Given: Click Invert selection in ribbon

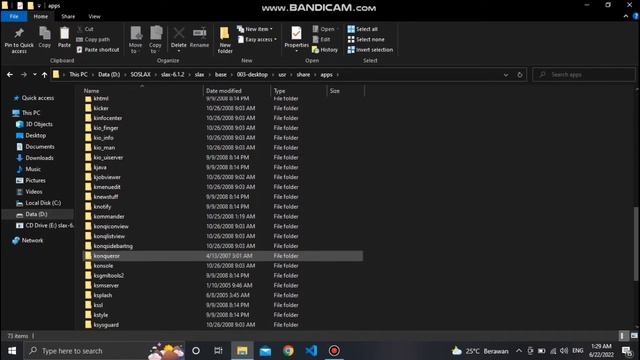Looking at the screenshot, I should tap(370, 50).
